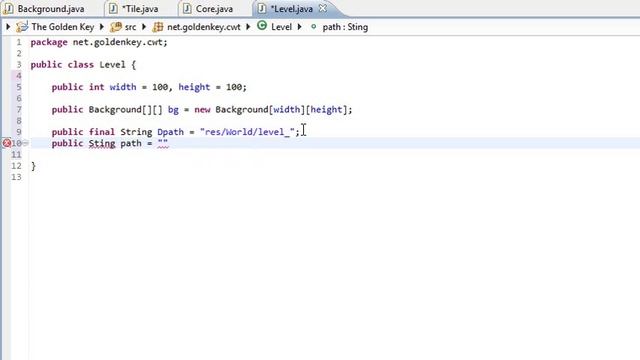This screenshot has height=360, width=640.
Task: Expand breadcrumb arrow after The Golden Key
Action: 102,27
